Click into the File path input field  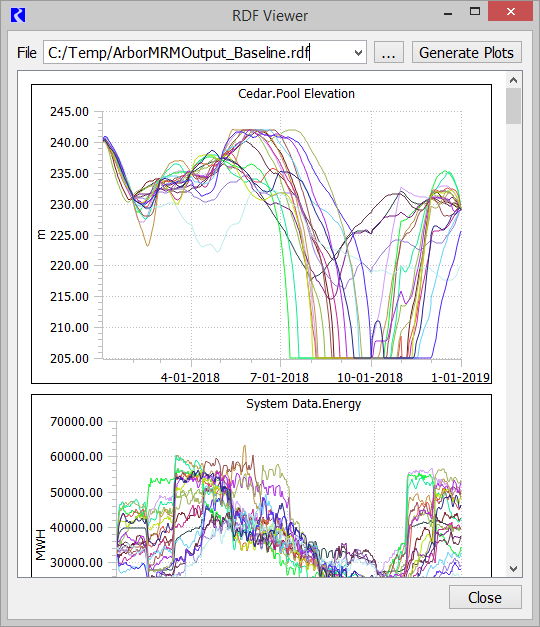click(x=198, y=52)
